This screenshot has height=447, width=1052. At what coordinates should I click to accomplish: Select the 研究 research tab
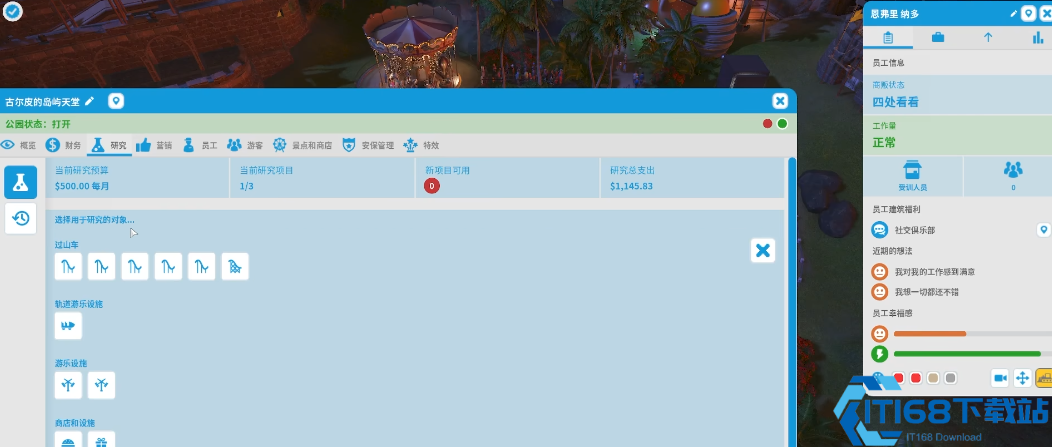(x=109, y=145)
